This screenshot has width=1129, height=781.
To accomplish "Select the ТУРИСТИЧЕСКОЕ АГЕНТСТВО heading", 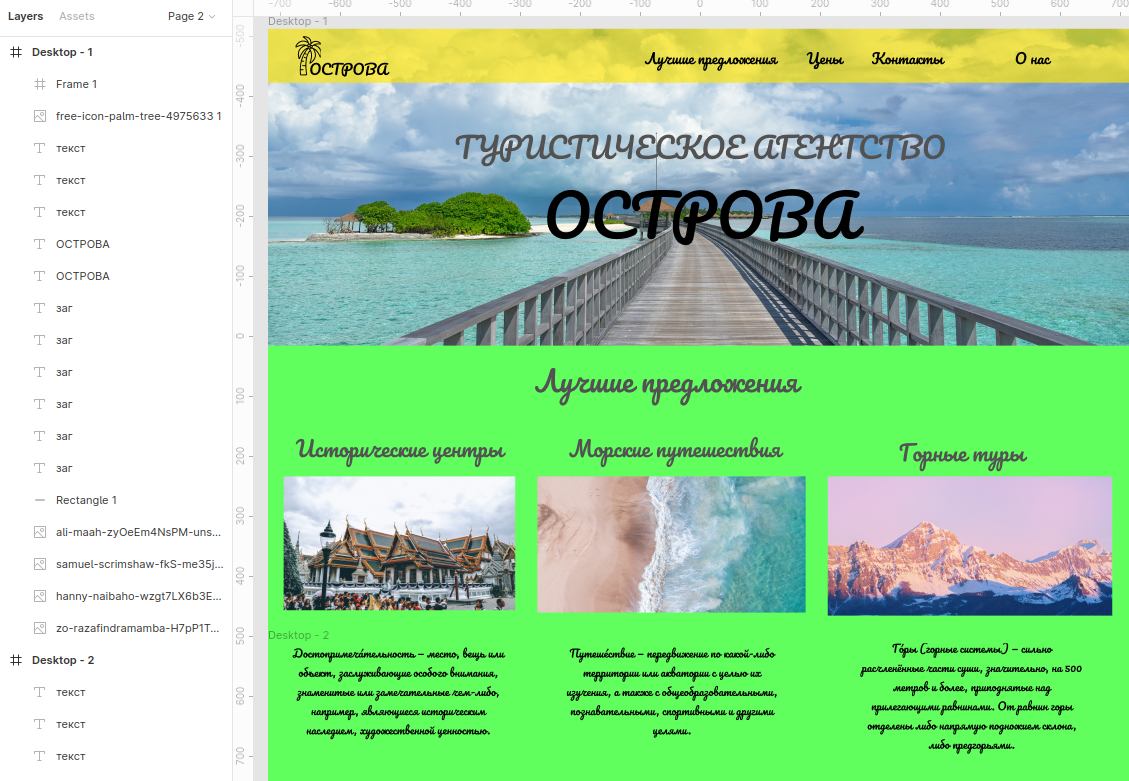I will click(x=700, y=148).
